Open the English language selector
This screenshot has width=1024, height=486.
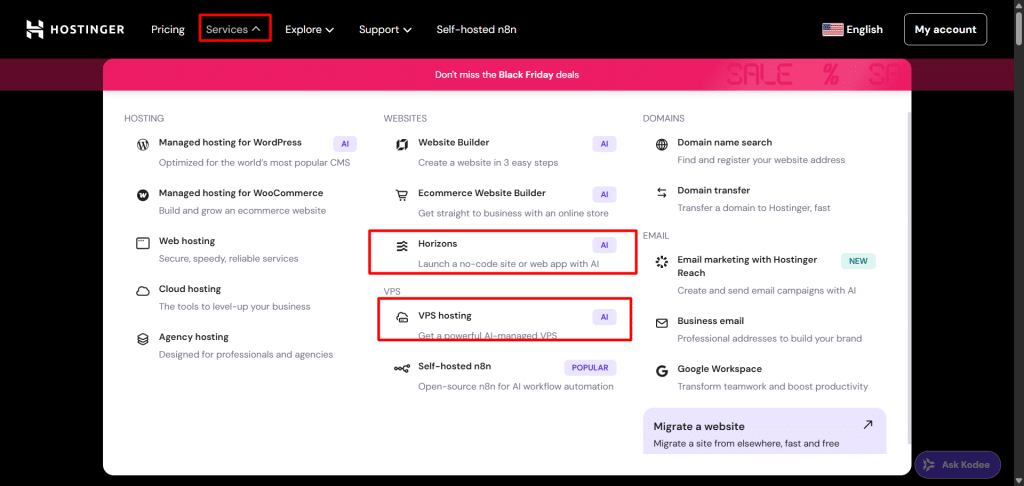click(x=852, y=29)
